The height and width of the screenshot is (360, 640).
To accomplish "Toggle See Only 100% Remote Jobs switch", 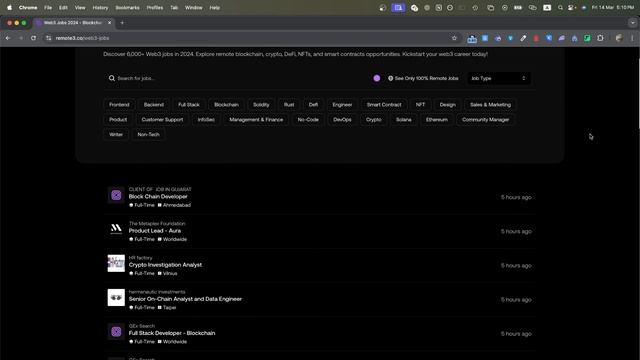I will (x=377, y=78).
